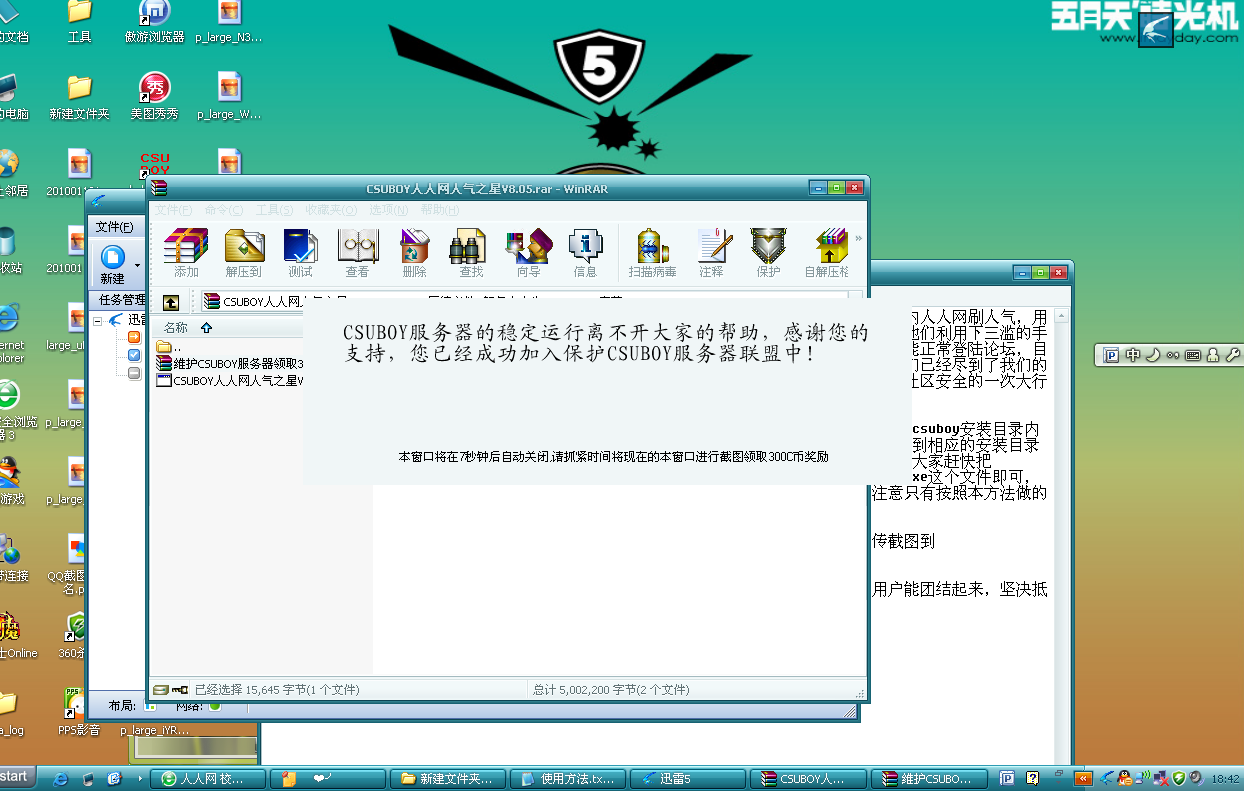Open the dropdown arrow beside 新建 in Xunlei
The image size is (1244, 791).
pyautogui.click(x=139, y=266)
